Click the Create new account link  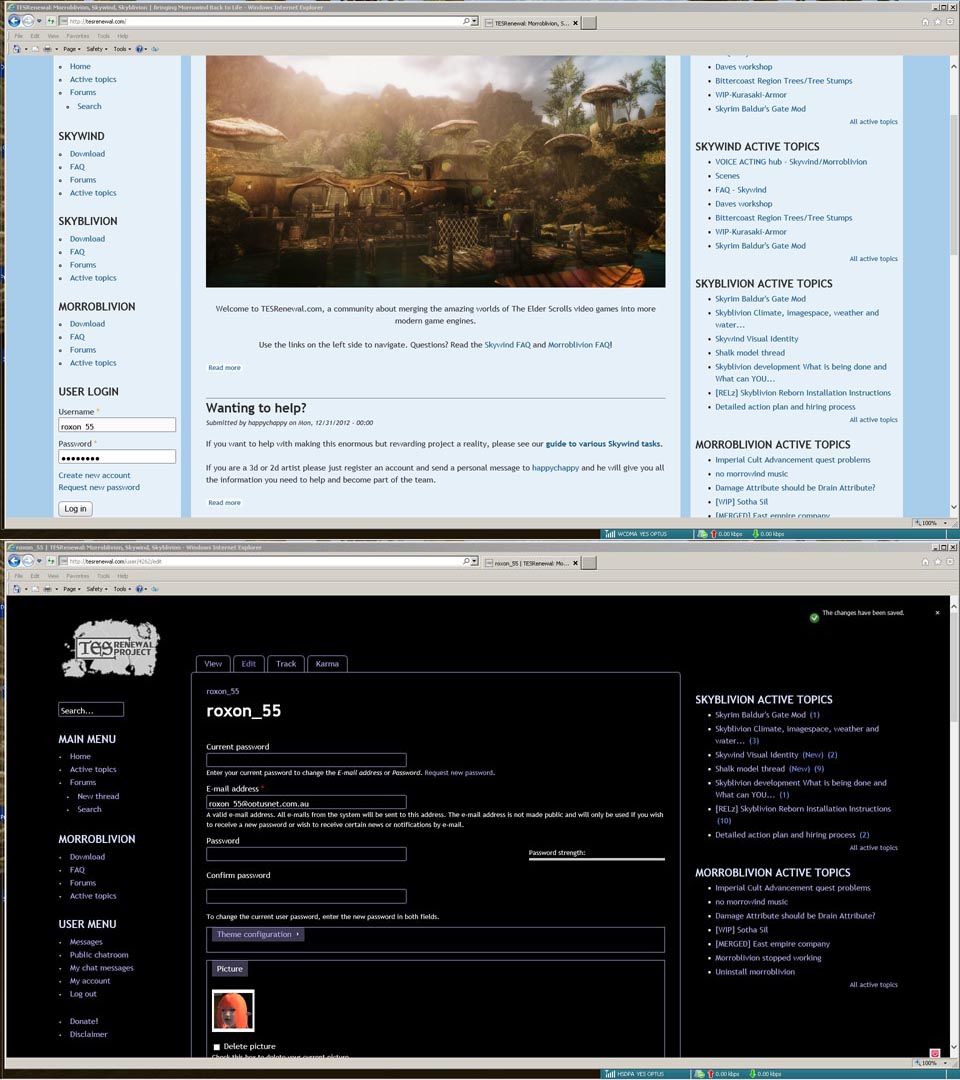click(94, 475)
